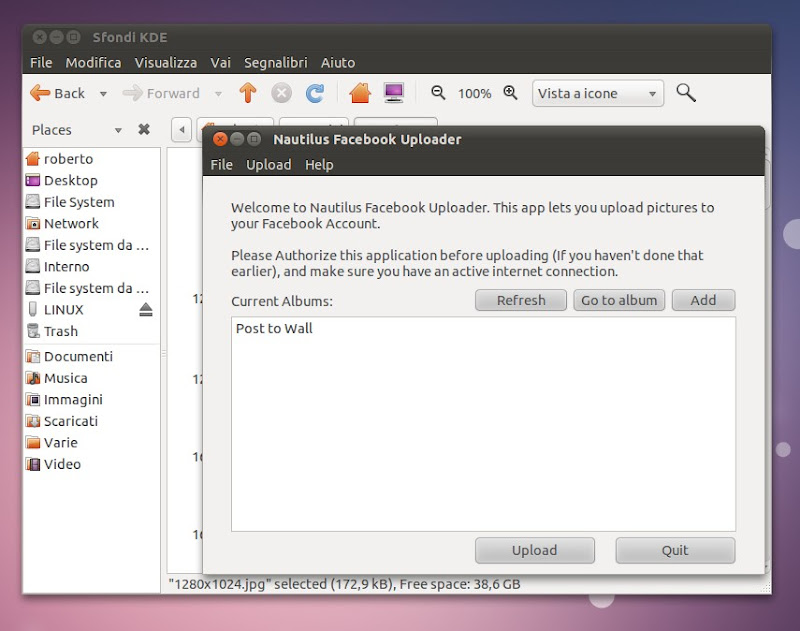
Task: Close the Nautilus Facebook Uploader window
Action: tap(220, 139)
